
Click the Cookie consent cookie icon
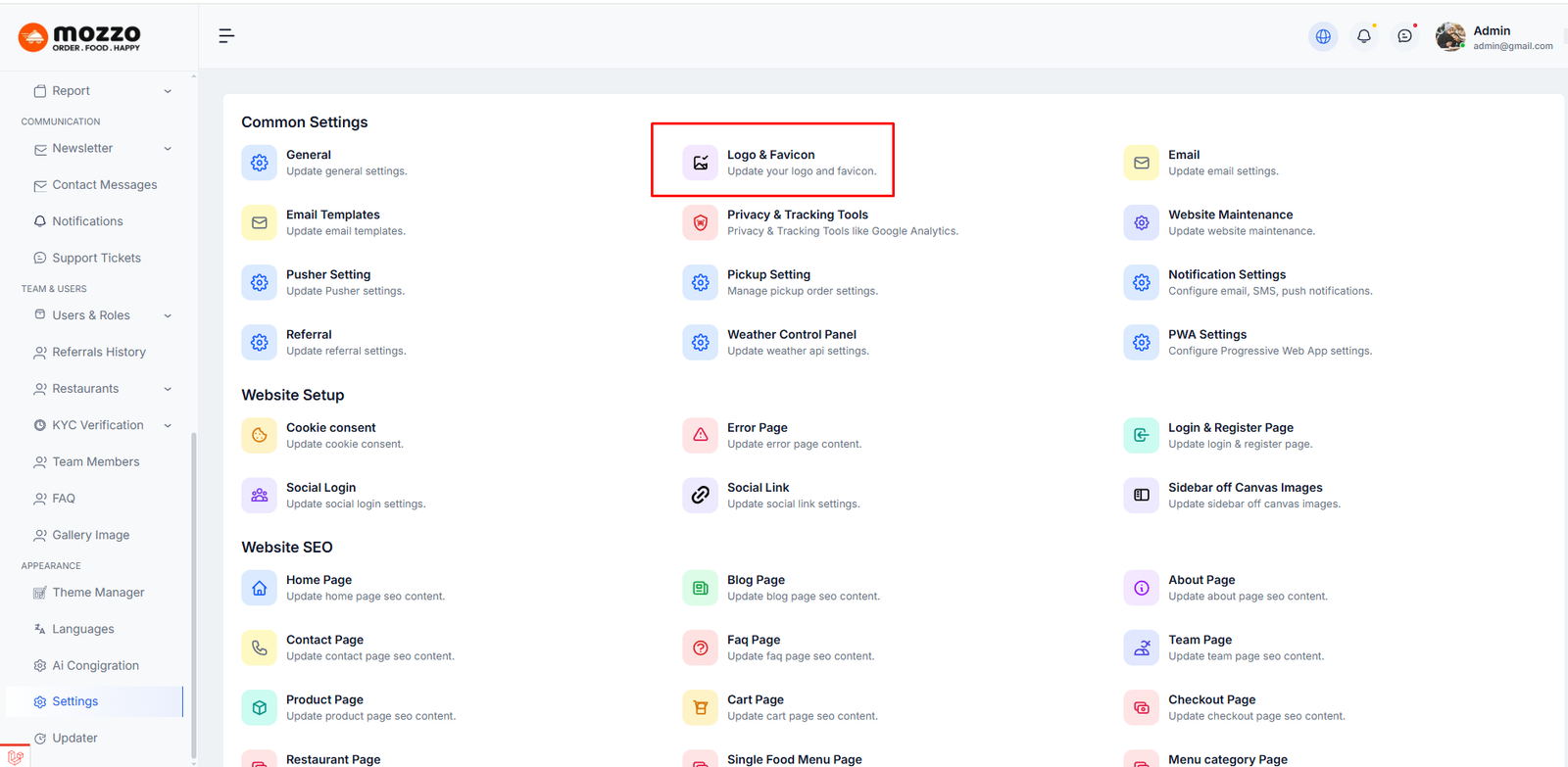(x=260, y=435)
